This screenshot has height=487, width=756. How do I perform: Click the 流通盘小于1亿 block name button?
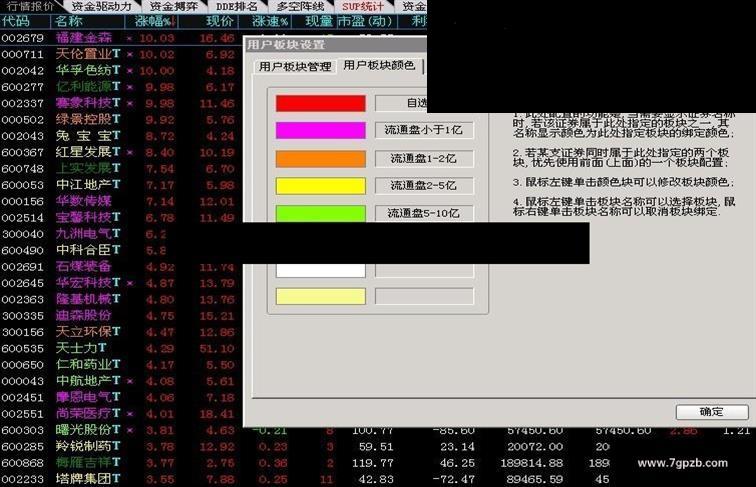(424, 130)
